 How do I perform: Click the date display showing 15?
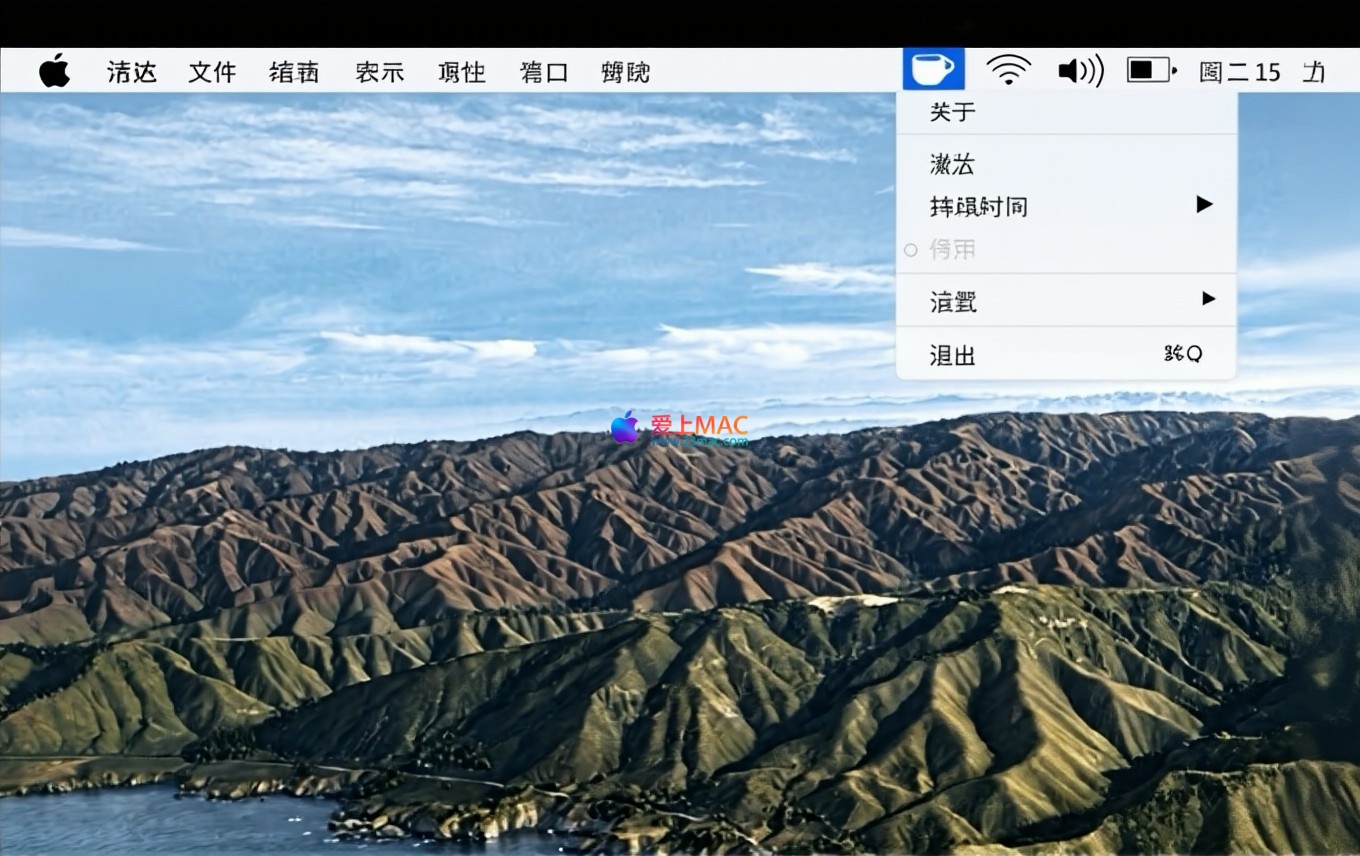pyautogui.click(x=1240, y=72)
